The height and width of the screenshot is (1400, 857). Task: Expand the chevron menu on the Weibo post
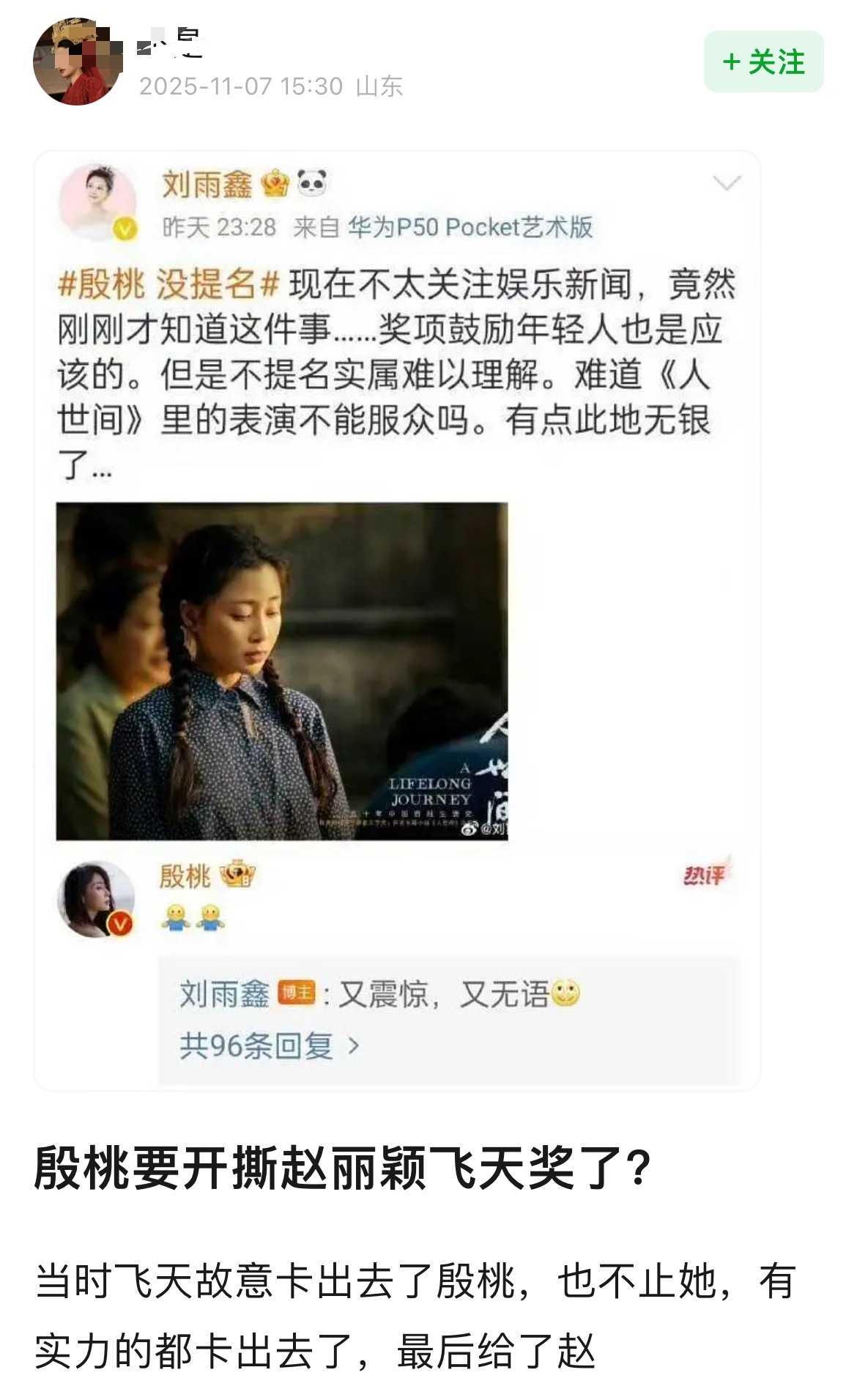727,183
